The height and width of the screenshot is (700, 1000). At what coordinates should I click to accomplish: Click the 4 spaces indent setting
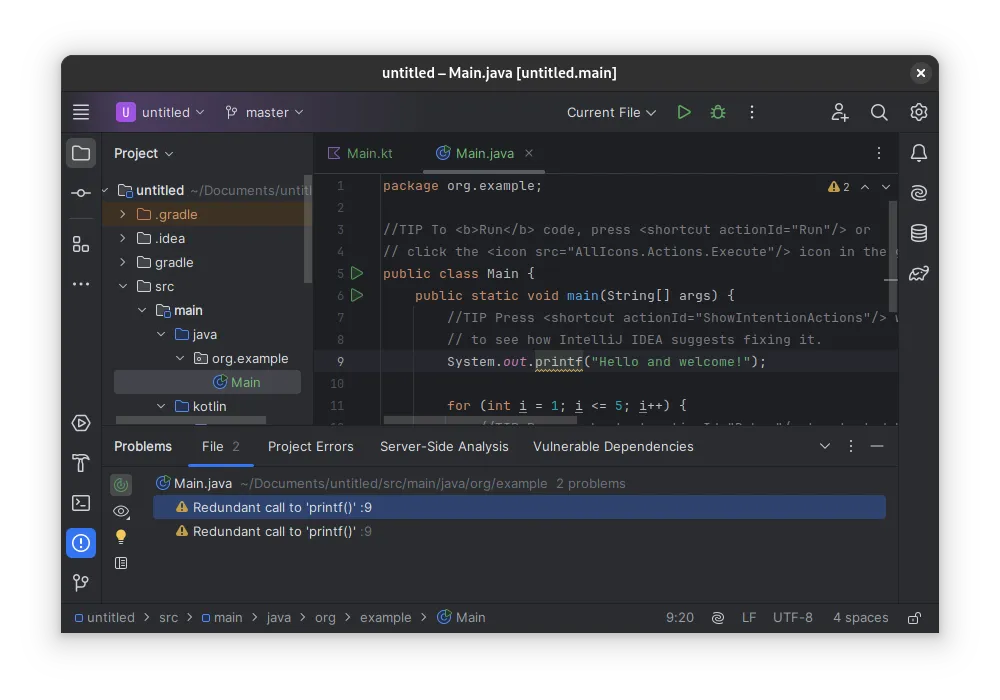point(860,618)
